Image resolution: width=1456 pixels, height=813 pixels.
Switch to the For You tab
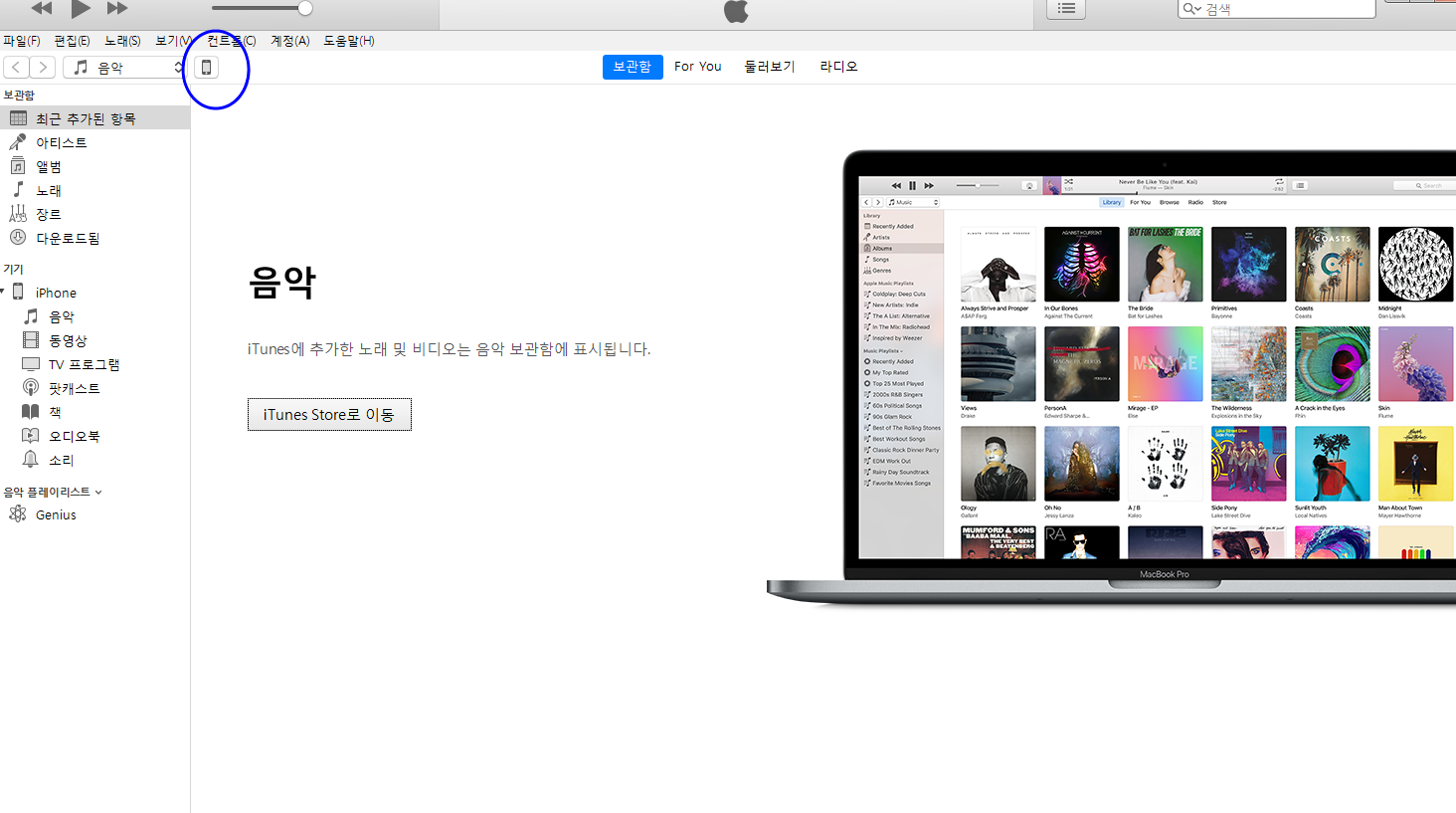click(x=698, y=67)
